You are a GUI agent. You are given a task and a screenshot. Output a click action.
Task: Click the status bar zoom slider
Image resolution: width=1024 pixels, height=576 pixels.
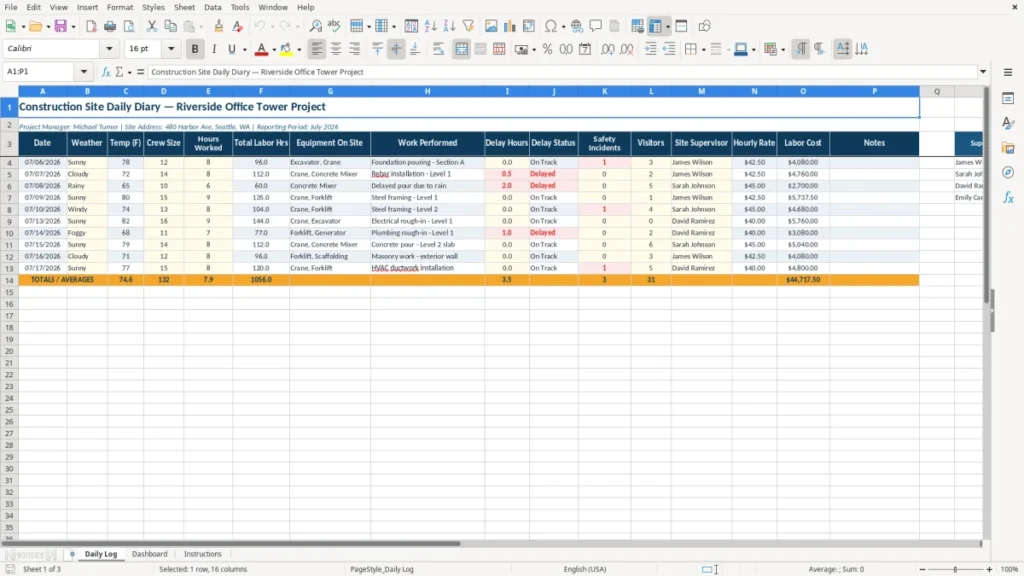click(955, 569)
